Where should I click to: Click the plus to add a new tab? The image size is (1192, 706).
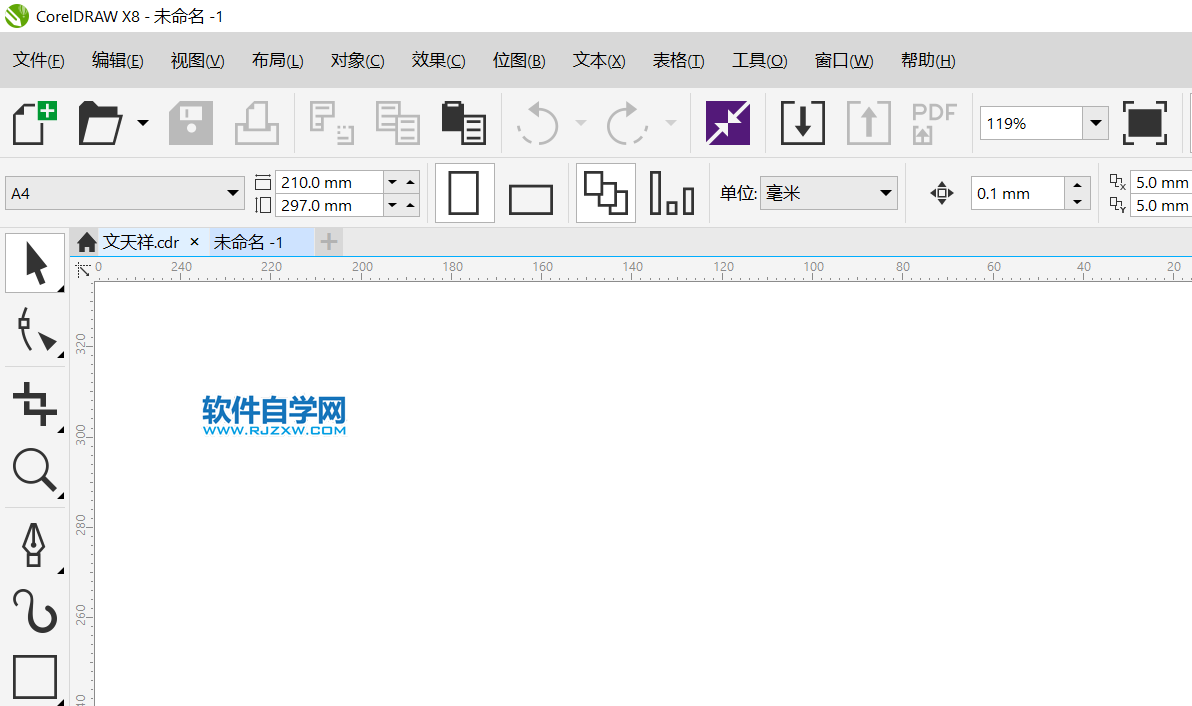[328, 241]
